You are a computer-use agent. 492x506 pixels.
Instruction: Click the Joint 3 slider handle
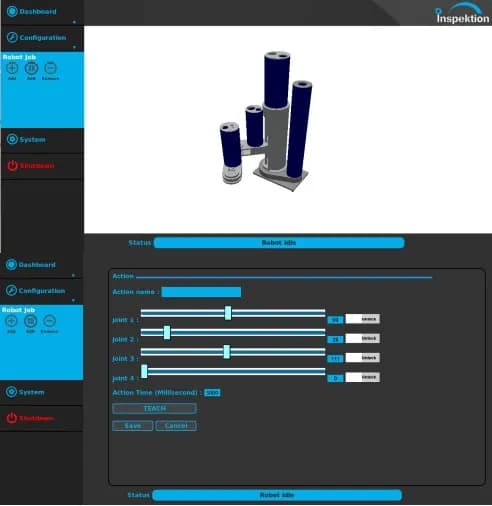227,352
